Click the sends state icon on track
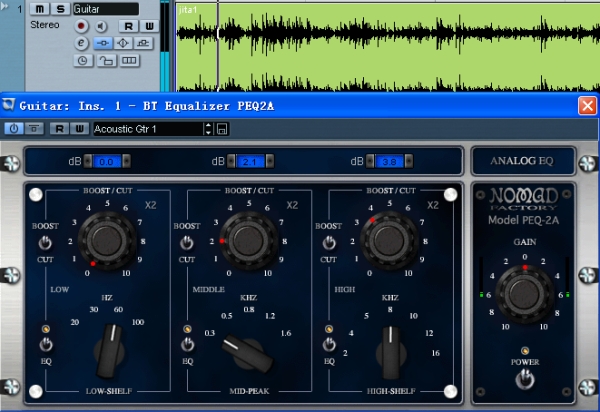 (x=143, y=43)
